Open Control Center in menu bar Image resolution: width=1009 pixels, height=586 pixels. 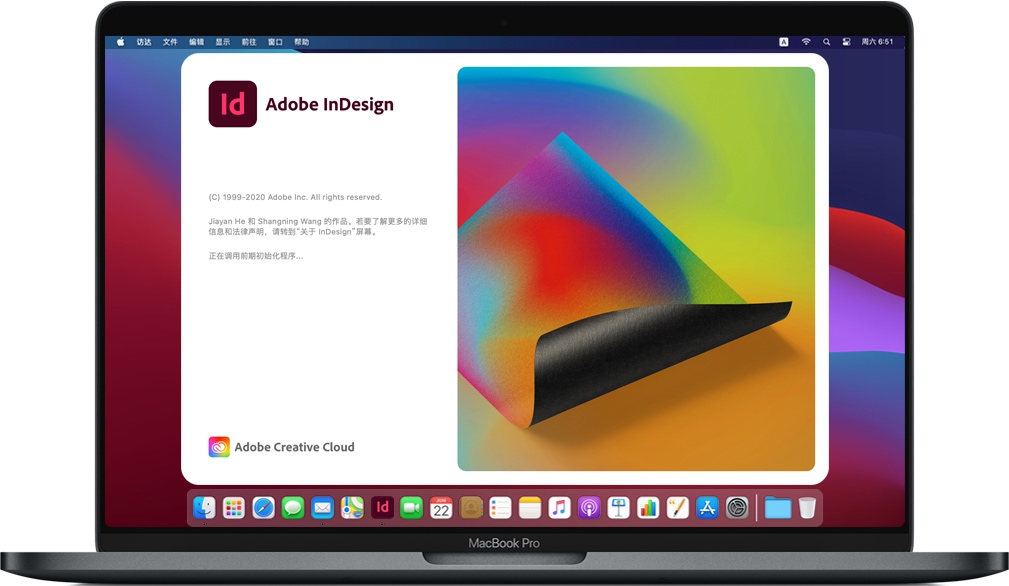846,42
